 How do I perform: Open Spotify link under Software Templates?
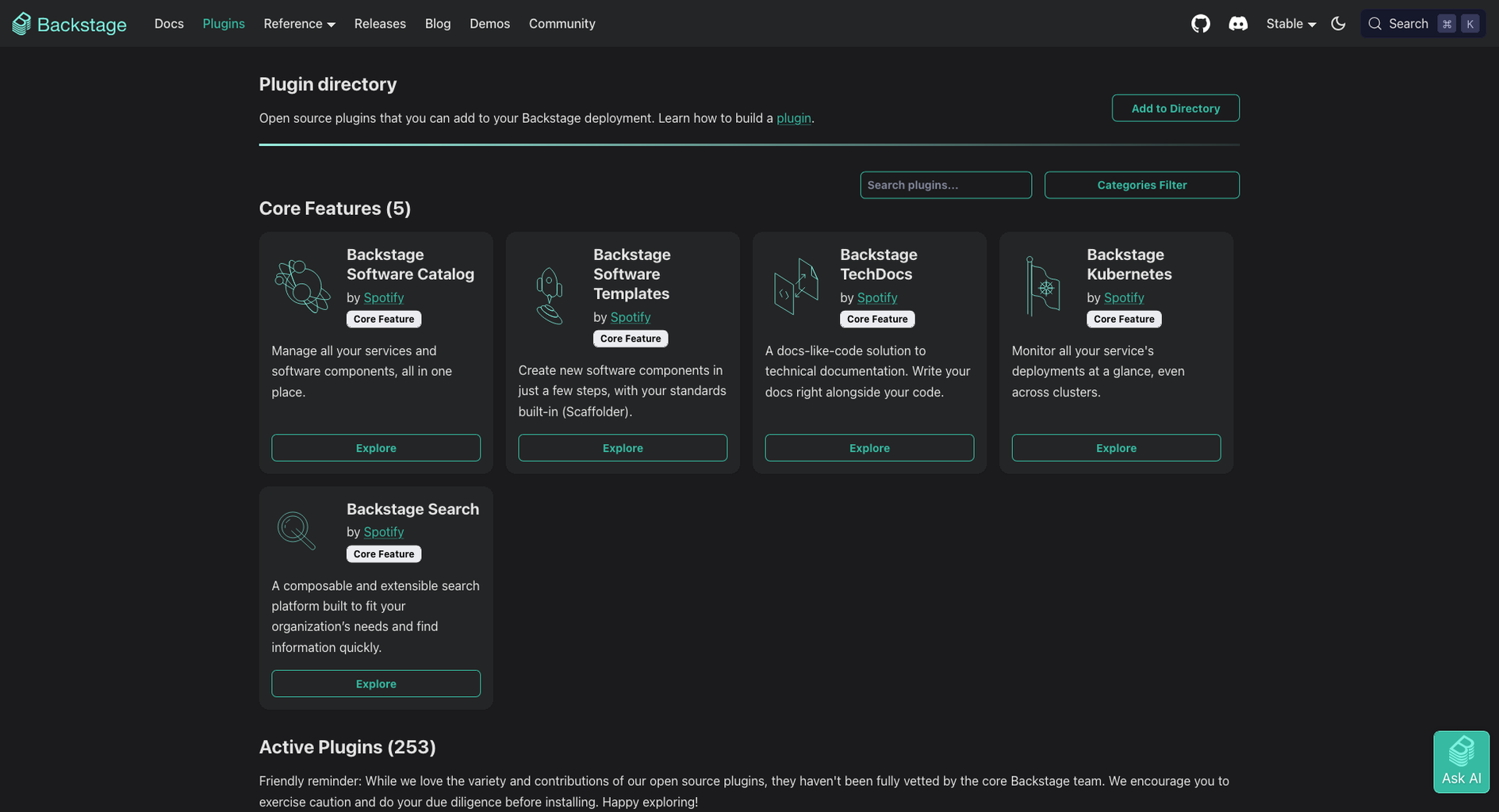(631, 317)
